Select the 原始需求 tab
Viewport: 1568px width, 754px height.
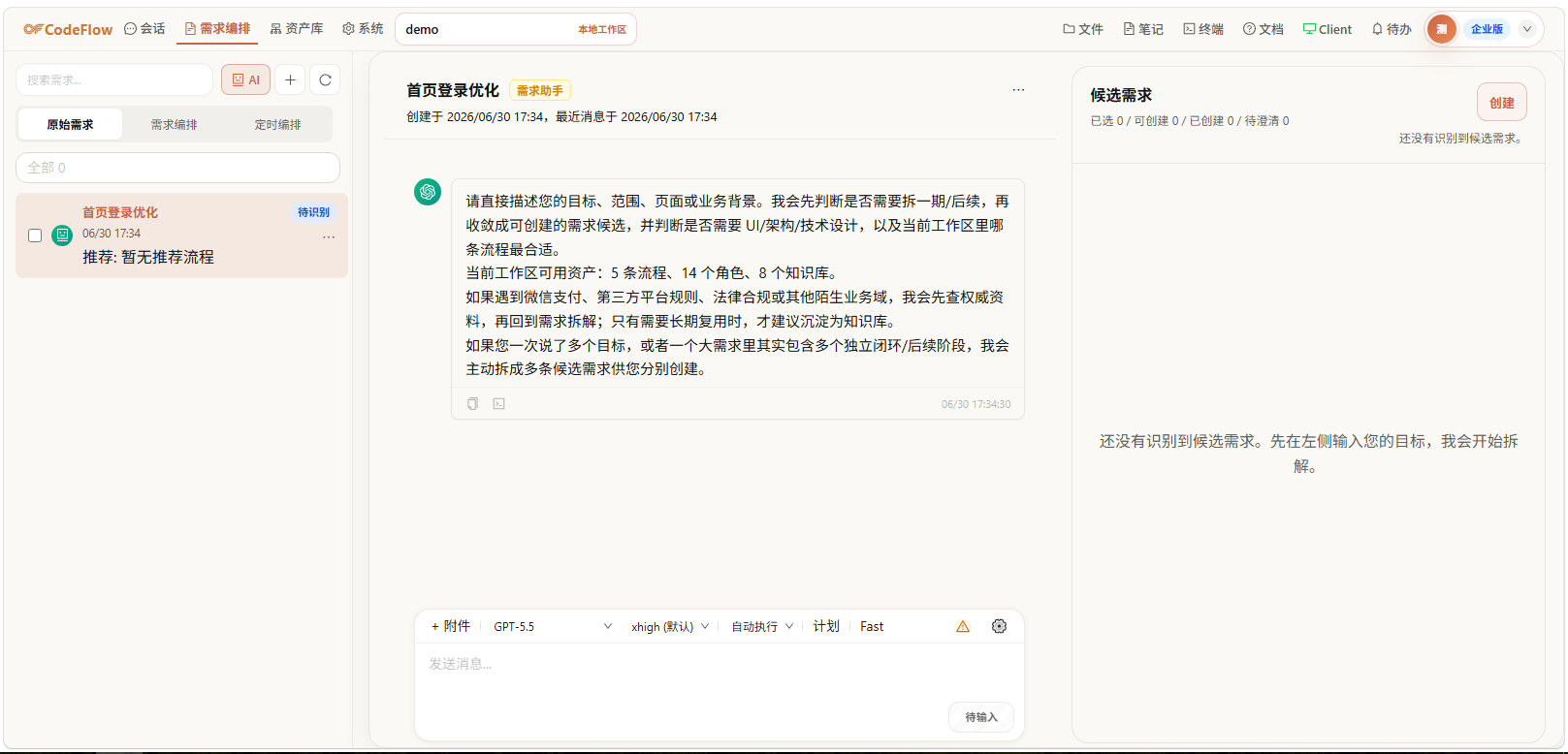[70, 124]
